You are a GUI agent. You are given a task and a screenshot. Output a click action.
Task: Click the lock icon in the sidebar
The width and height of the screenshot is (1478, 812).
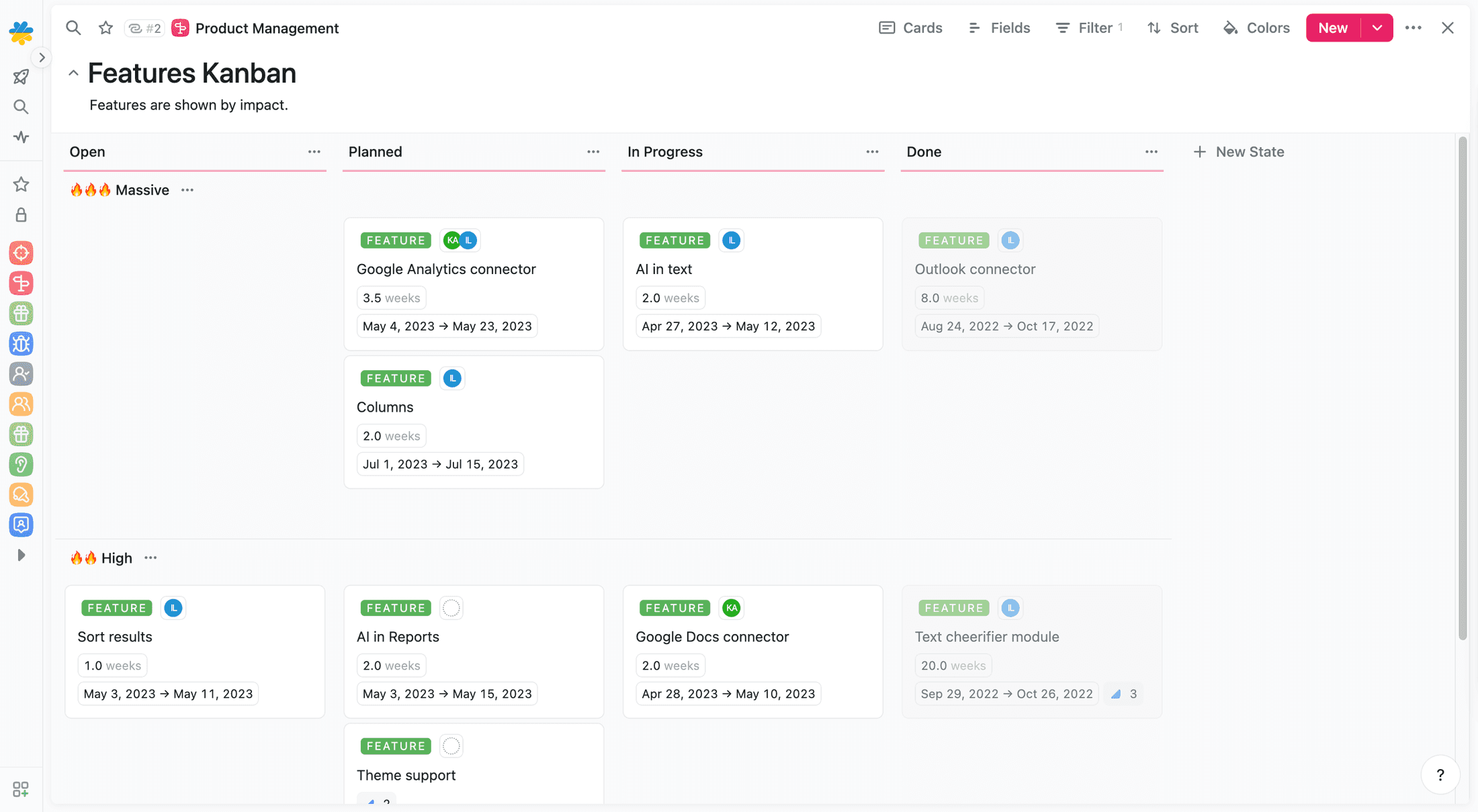(21, 215)
